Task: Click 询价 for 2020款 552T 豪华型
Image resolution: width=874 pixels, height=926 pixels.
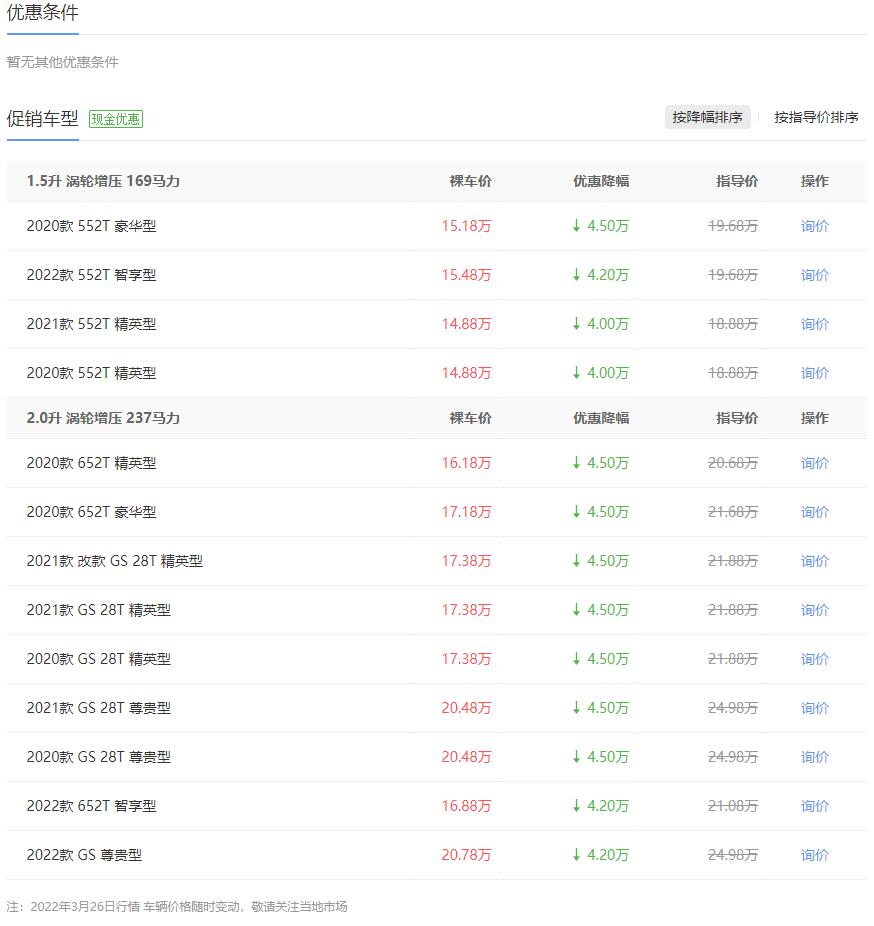Action: tap(814, 226)
